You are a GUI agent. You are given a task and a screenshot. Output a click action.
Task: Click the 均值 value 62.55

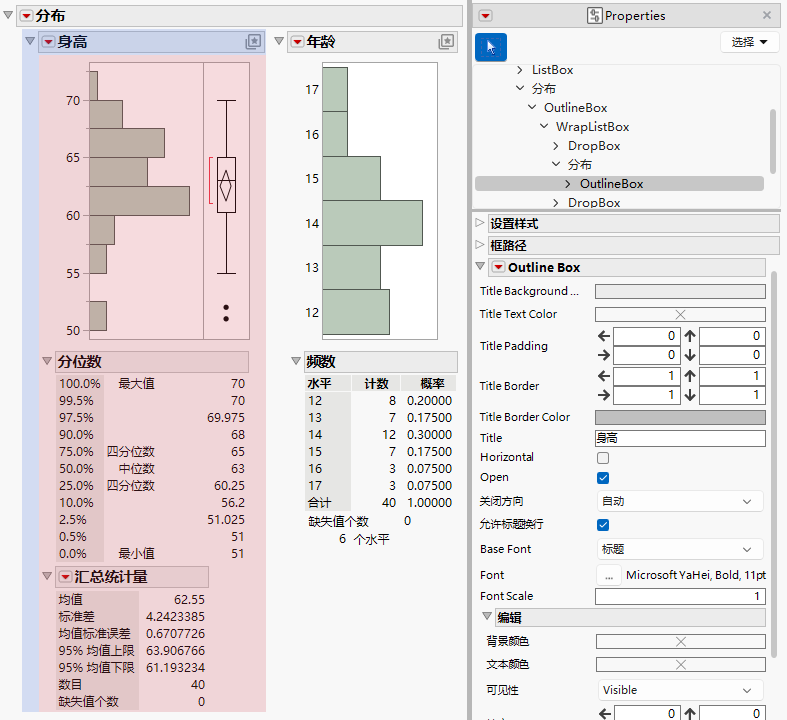[x=189, y=600]
